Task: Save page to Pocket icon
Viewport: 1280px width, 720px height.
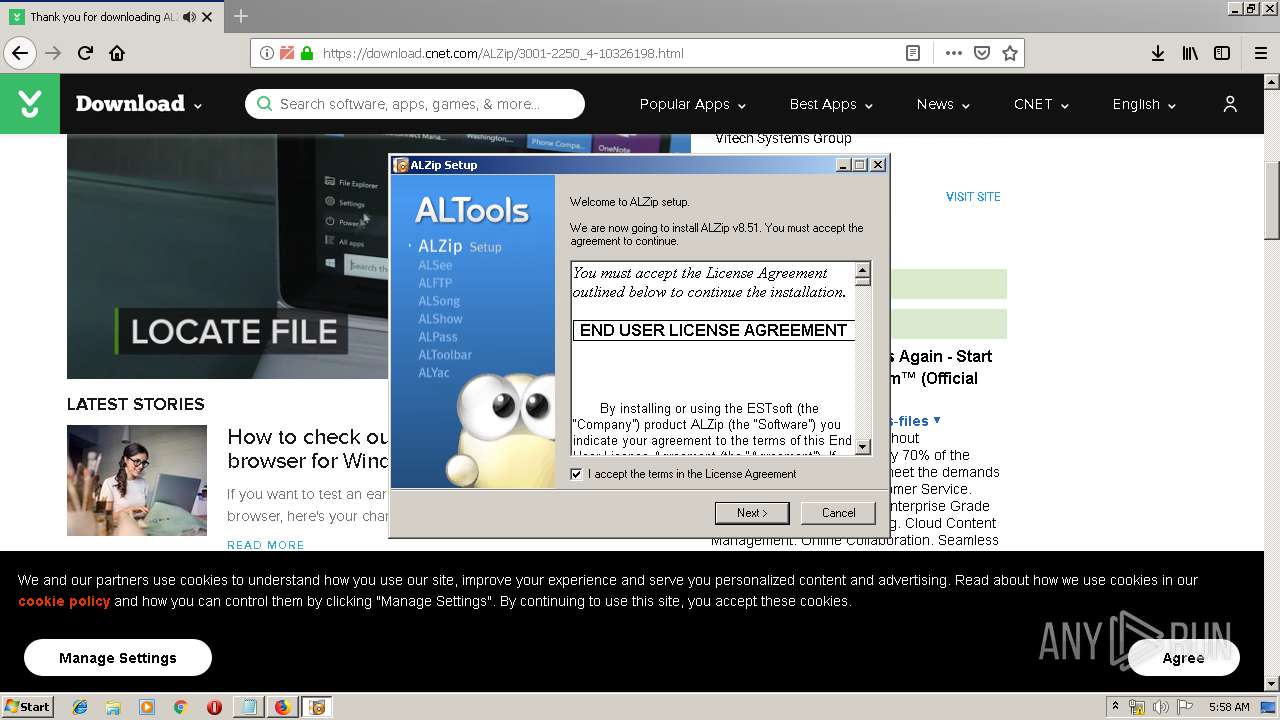Action: pos(982,53)
